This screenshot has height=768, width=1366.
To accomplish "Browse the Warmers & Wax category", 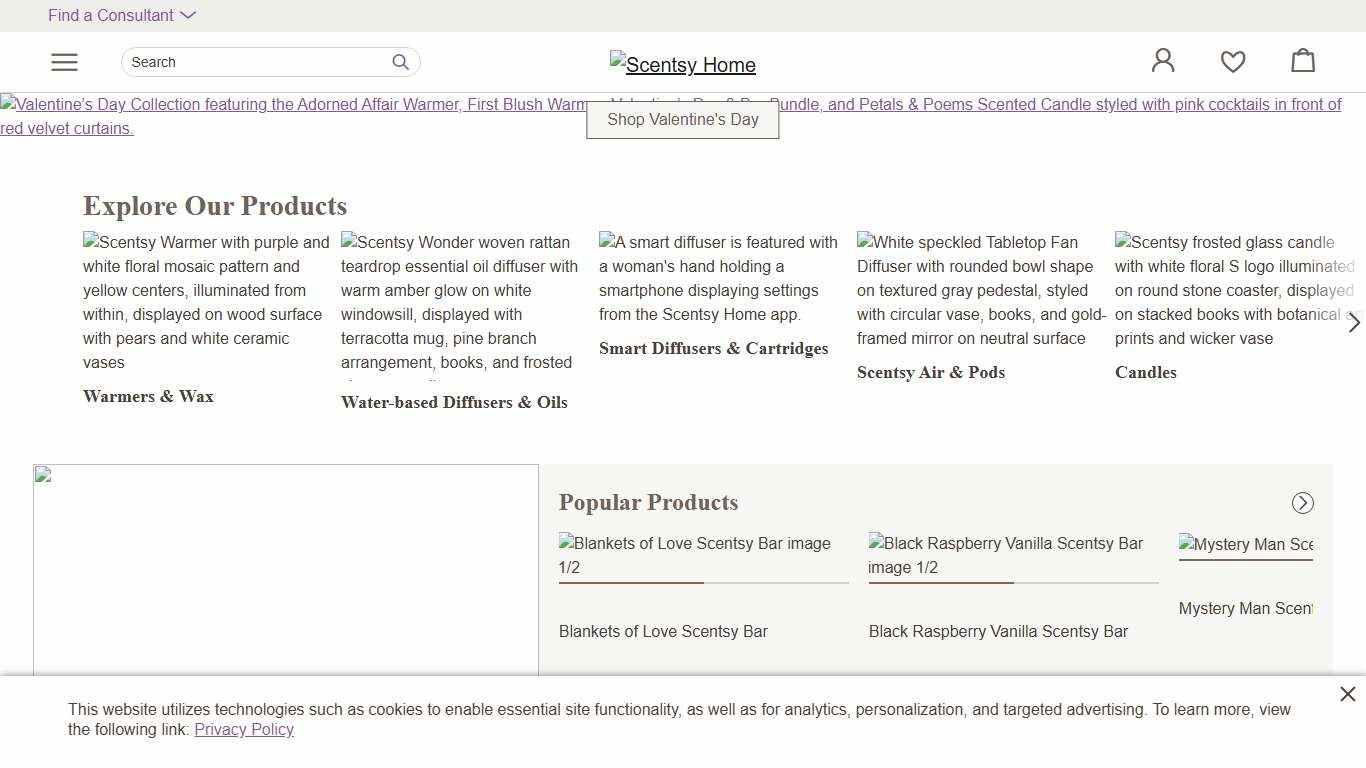I will (148, 396).
